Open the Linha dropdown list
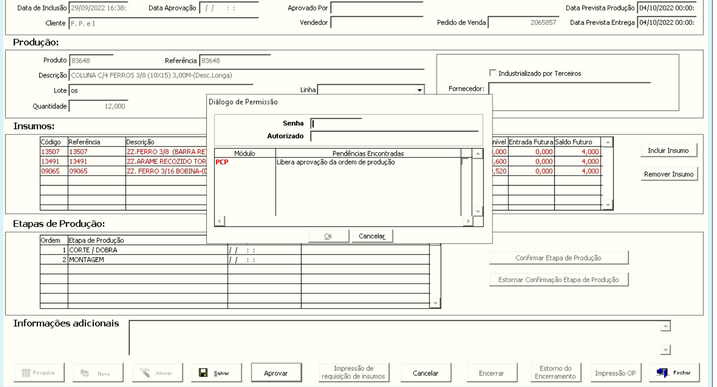 419,90
